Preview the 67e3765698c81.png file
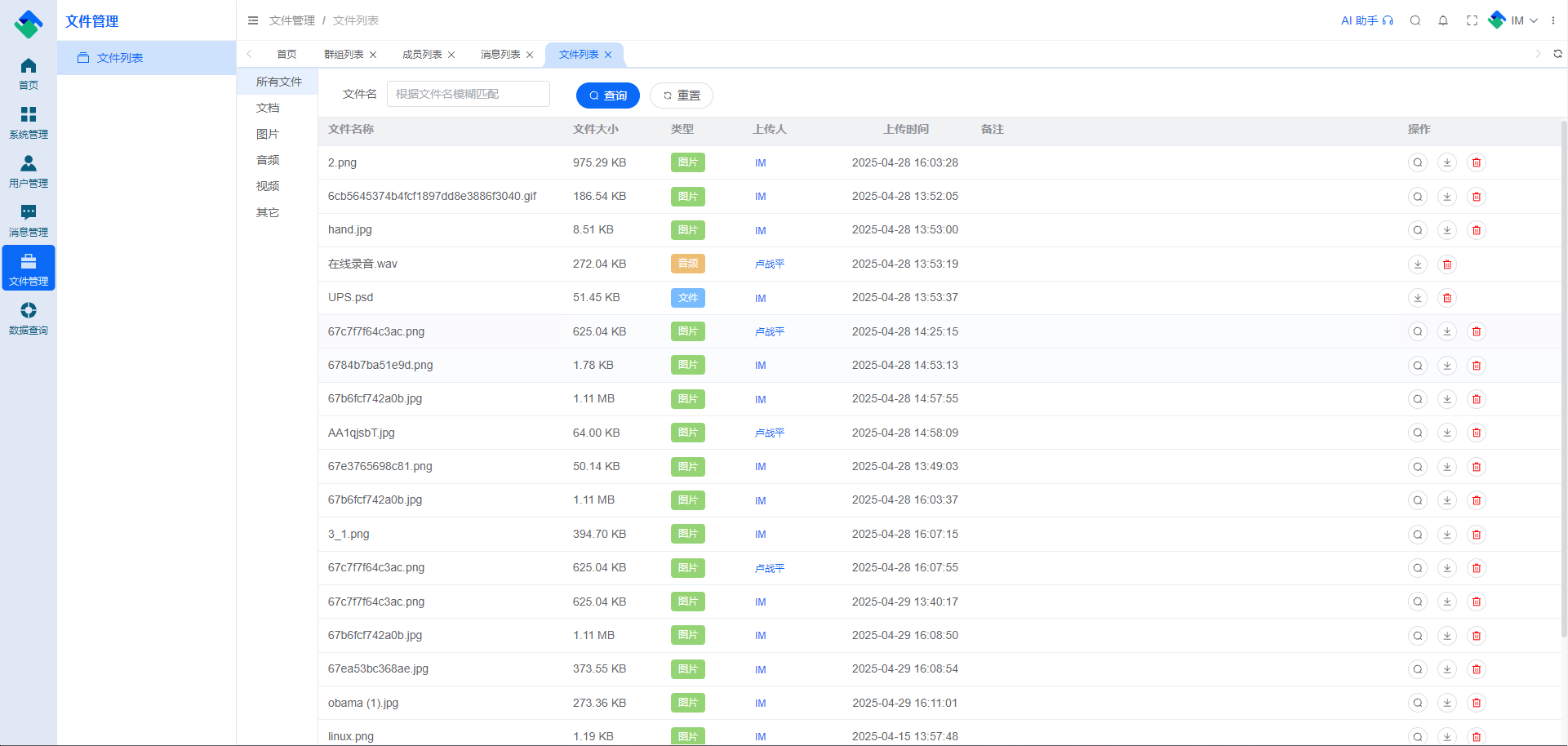Screen dimensions: 1568x746 point(1418,467)
